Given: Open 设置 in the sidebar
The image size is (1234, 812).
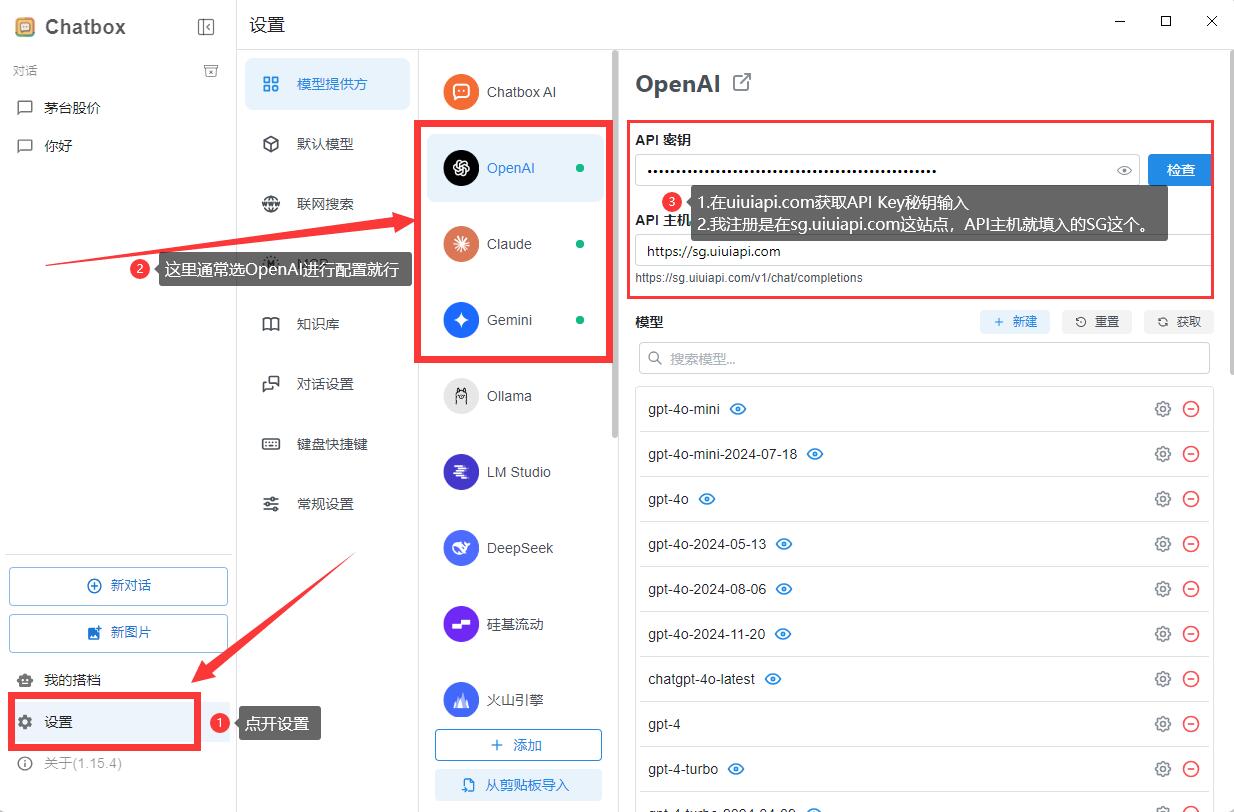Looking at the screenshot, I should point(104,722).
